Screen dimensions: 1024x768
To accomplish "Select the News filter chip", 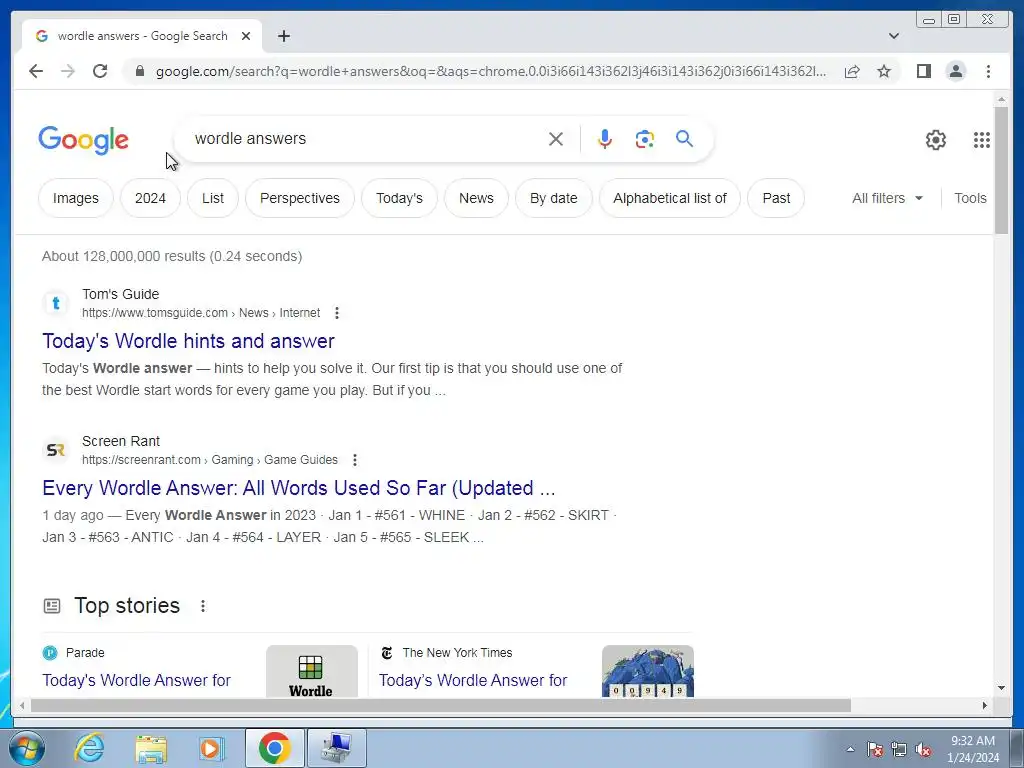I will click(x=476, y=198).
